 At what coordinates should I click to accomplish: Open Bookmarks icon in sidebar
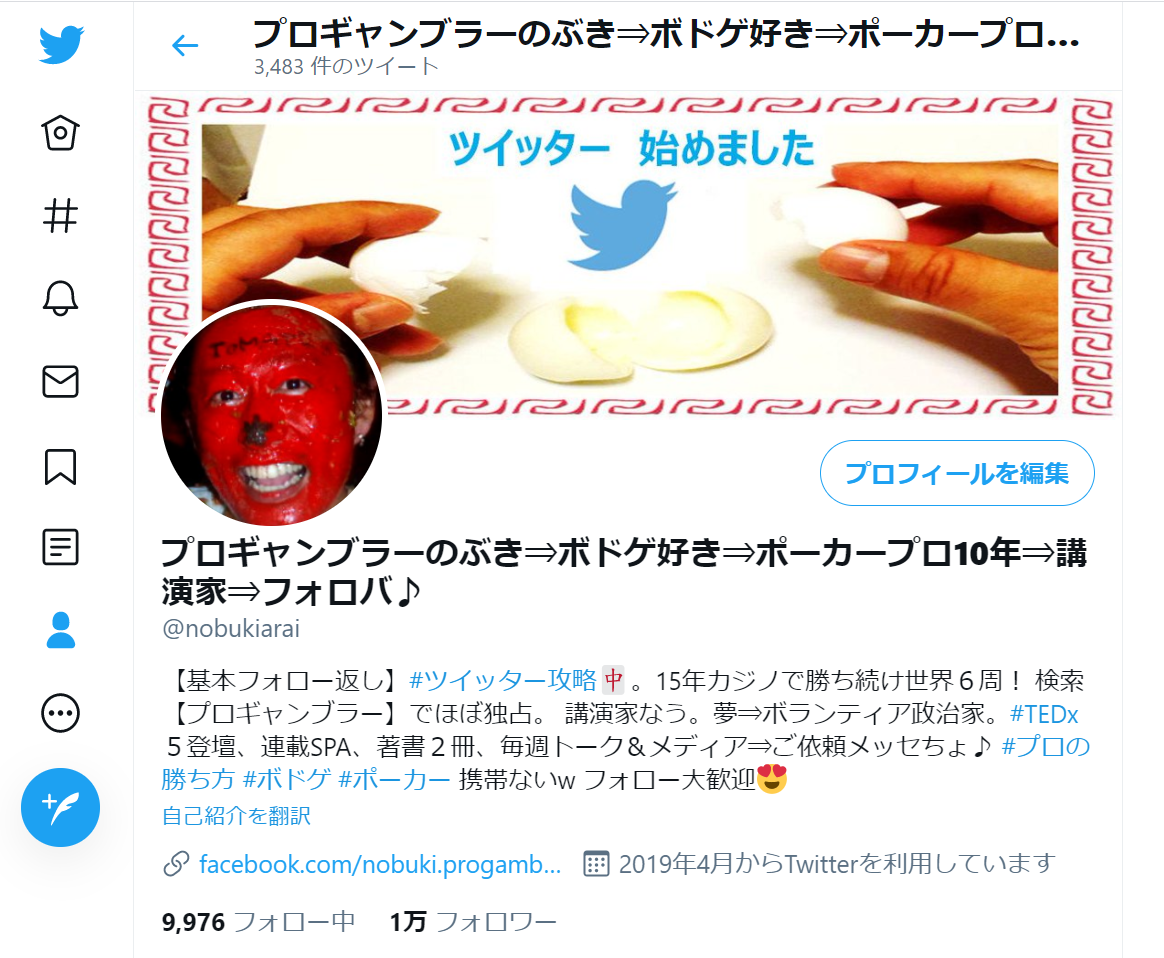pyautogui.click(x=60, y=466)
